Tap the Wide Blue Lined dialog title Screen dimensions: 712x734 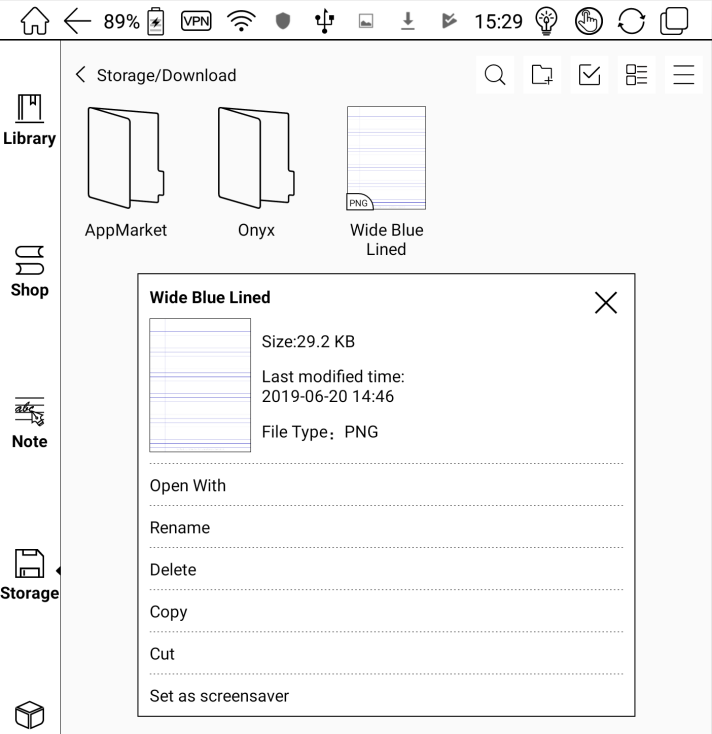tap(210, 298)
